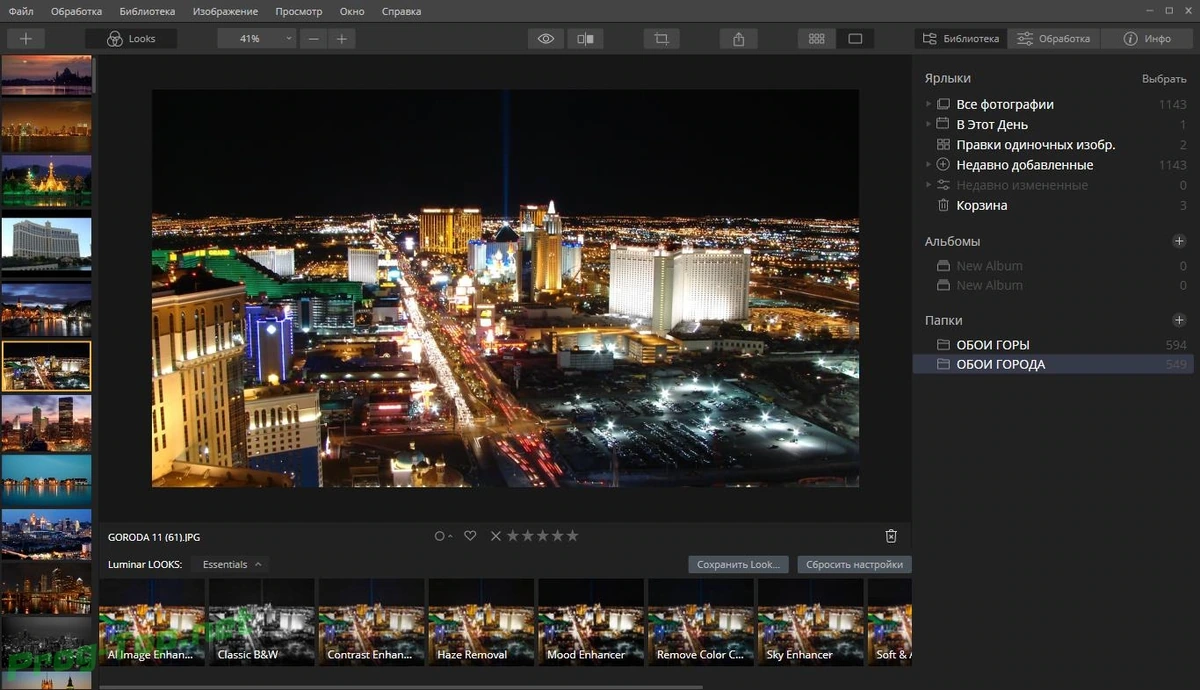
Task: Zoom in with the toolbar plus button
Action: click(x=342, y=39)
